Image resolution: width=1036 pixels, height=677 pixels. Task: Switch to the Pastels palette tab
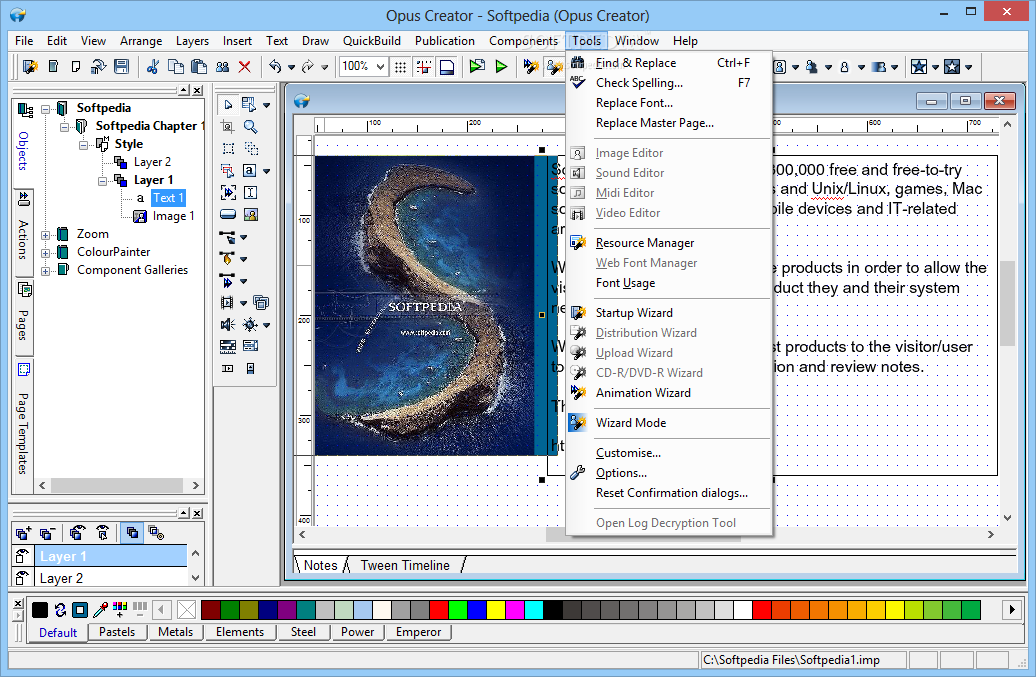pyautogui.click(x=117, y=632)
